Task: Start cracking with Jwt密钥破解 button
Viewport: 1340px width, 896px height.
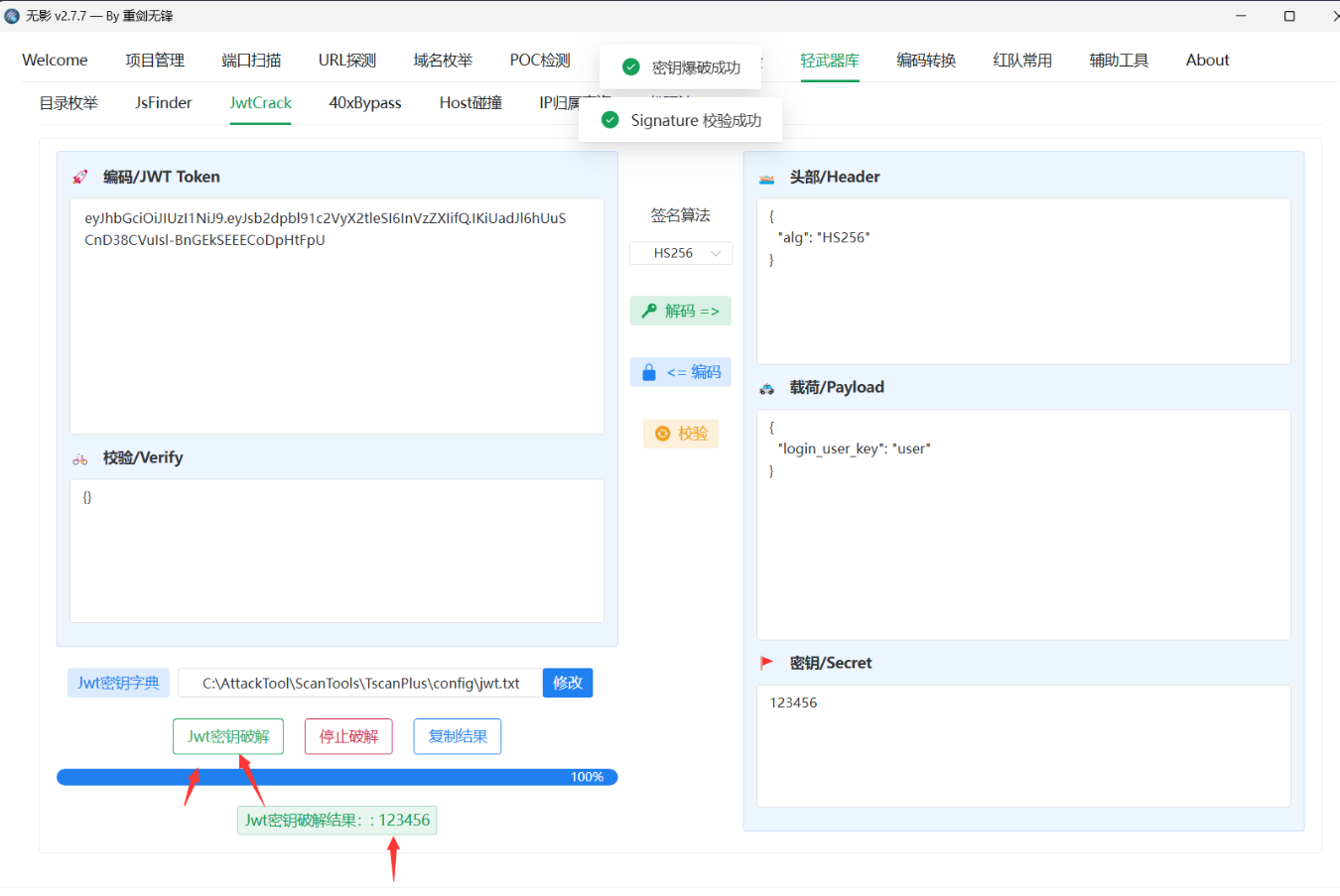Action: (228, 736)
